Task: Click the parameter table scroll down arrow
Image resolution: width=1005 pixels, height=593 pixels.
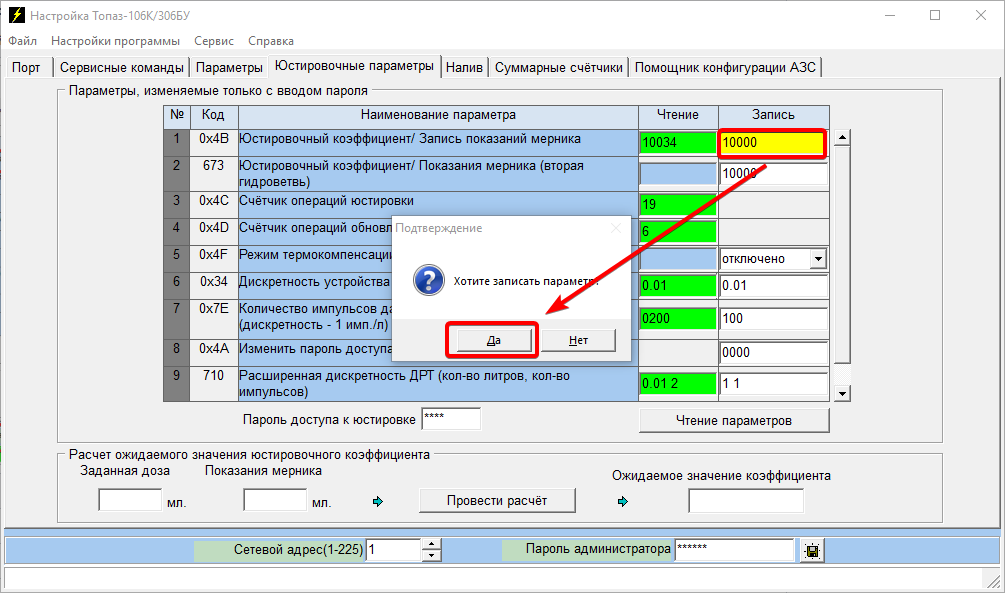Action: 842,394
